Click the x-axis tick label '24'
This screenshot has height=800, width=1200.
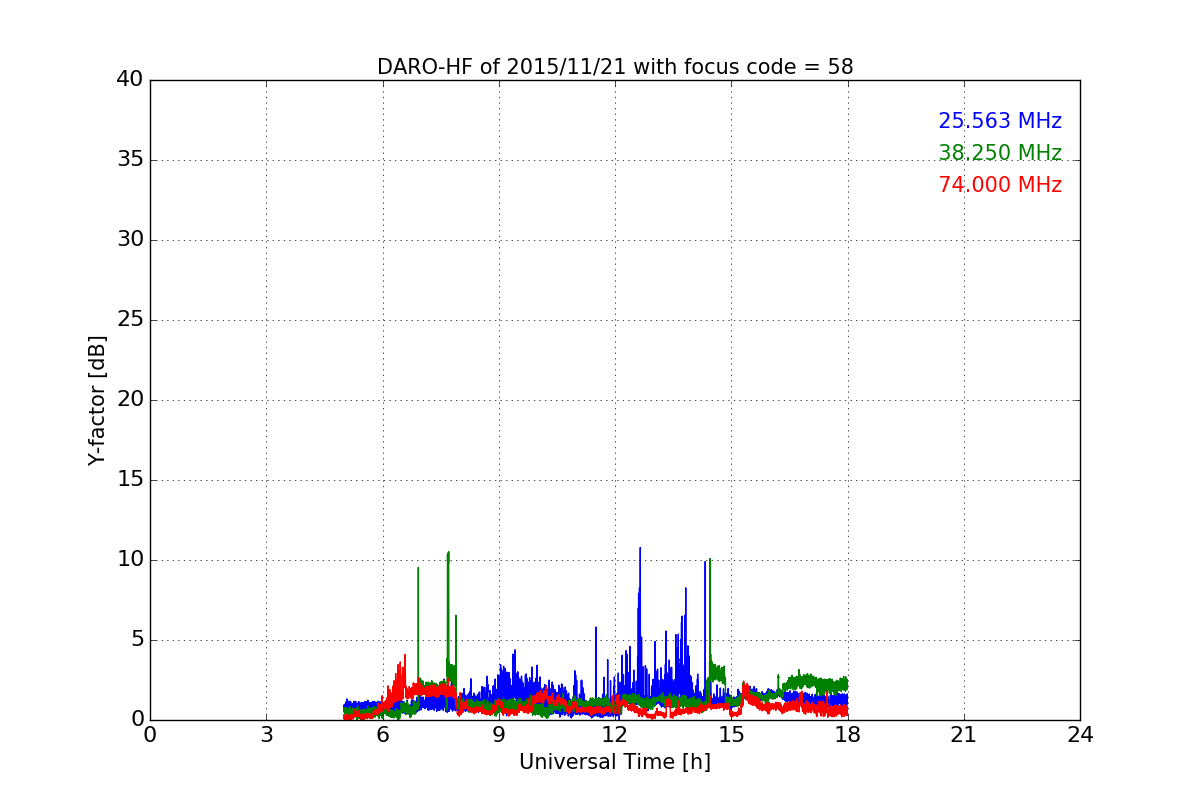coord(1080,734)
